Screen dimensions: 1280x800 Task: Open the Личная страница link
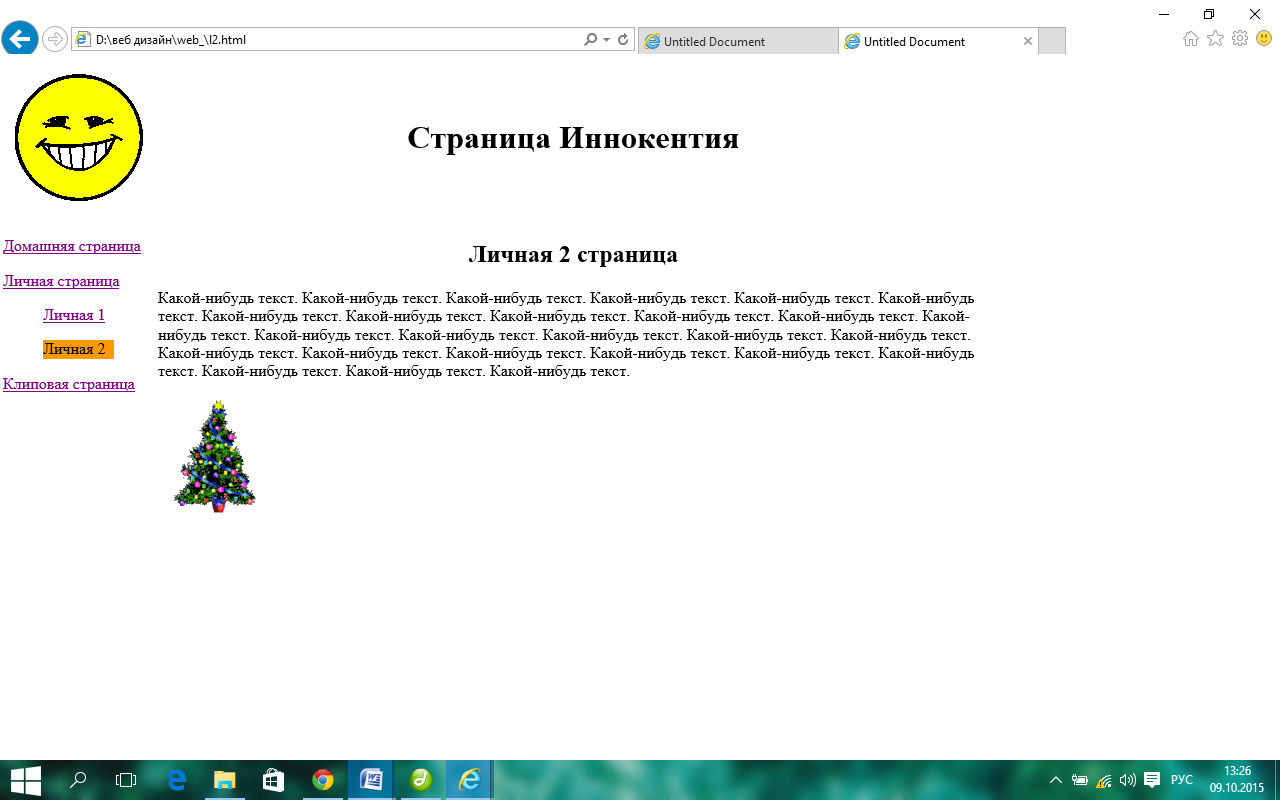click(x=61, y=281)
